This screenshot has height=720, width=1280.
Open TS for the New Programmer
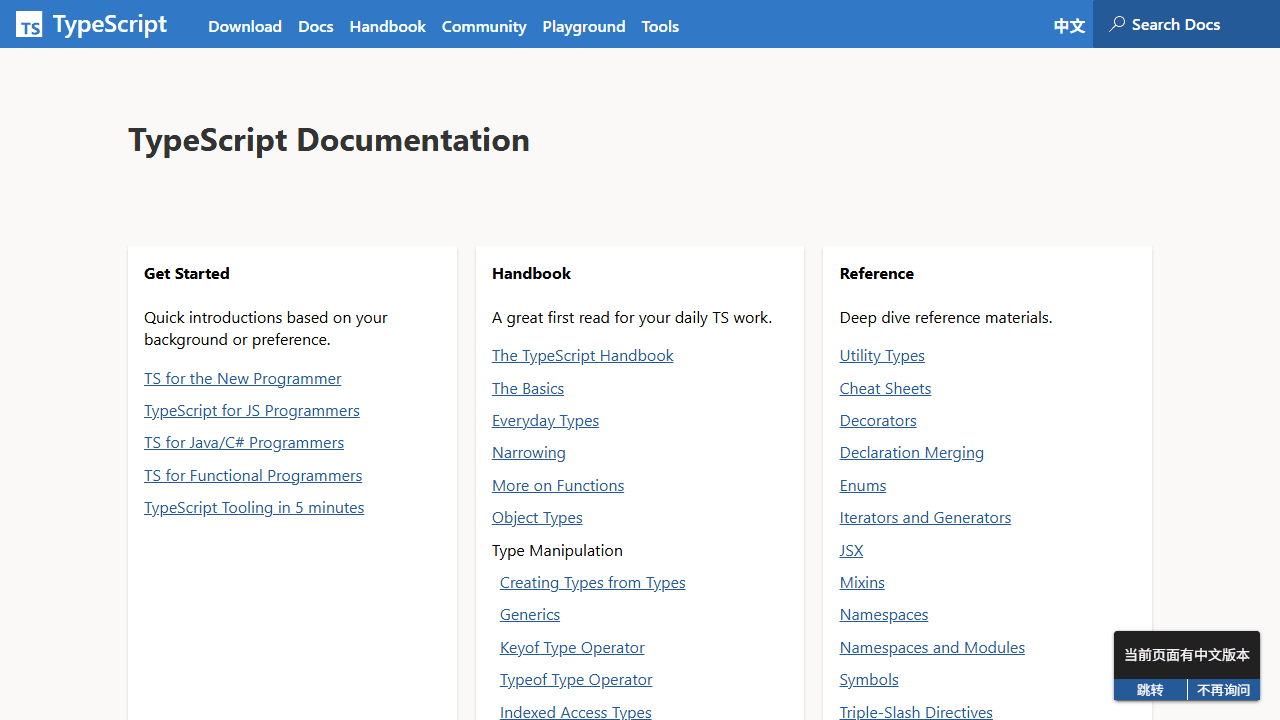click(243, 378)
